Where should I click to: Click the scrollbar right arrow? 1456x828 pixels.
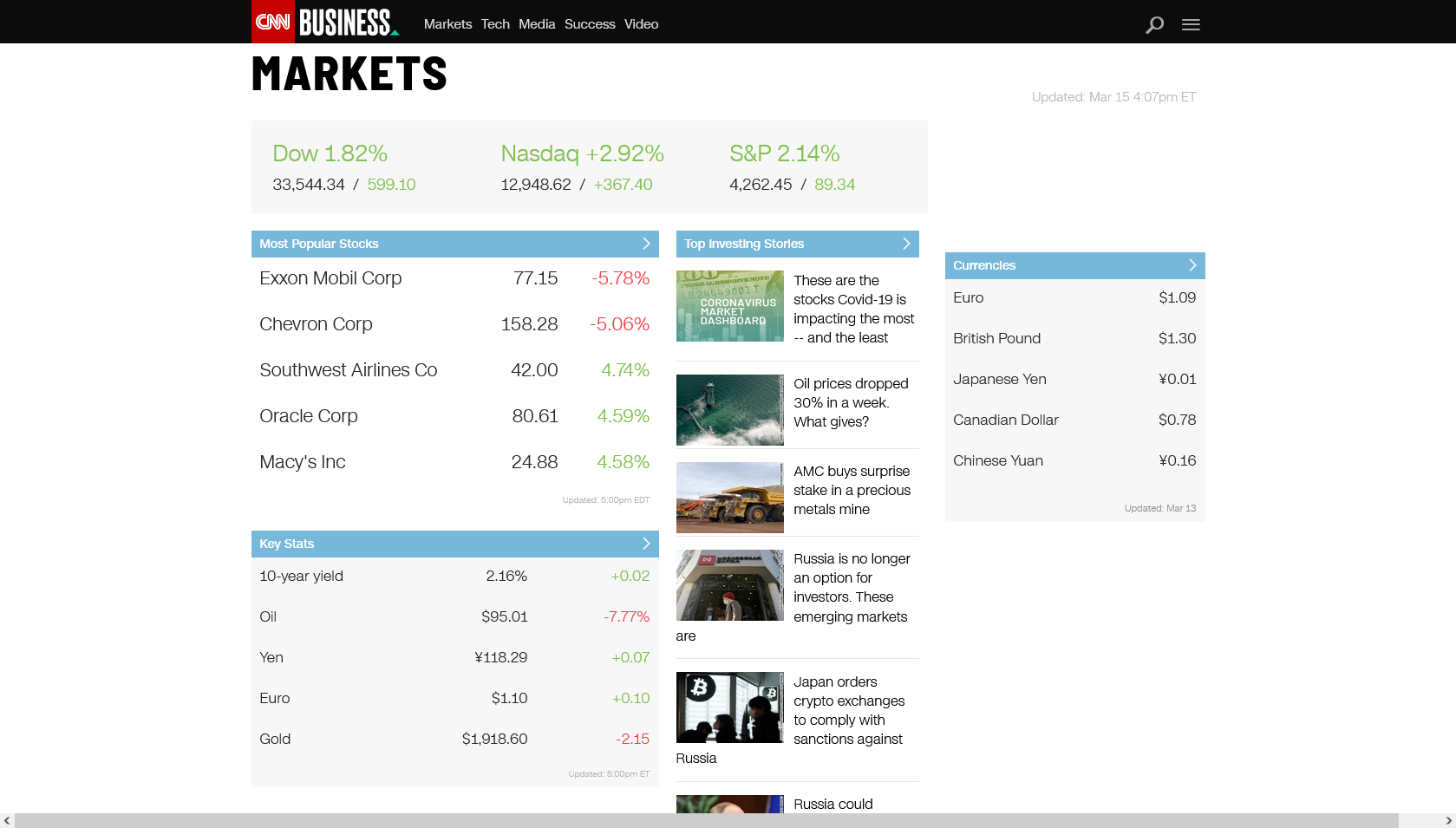pyautogui.click(x=1448, y=820)
